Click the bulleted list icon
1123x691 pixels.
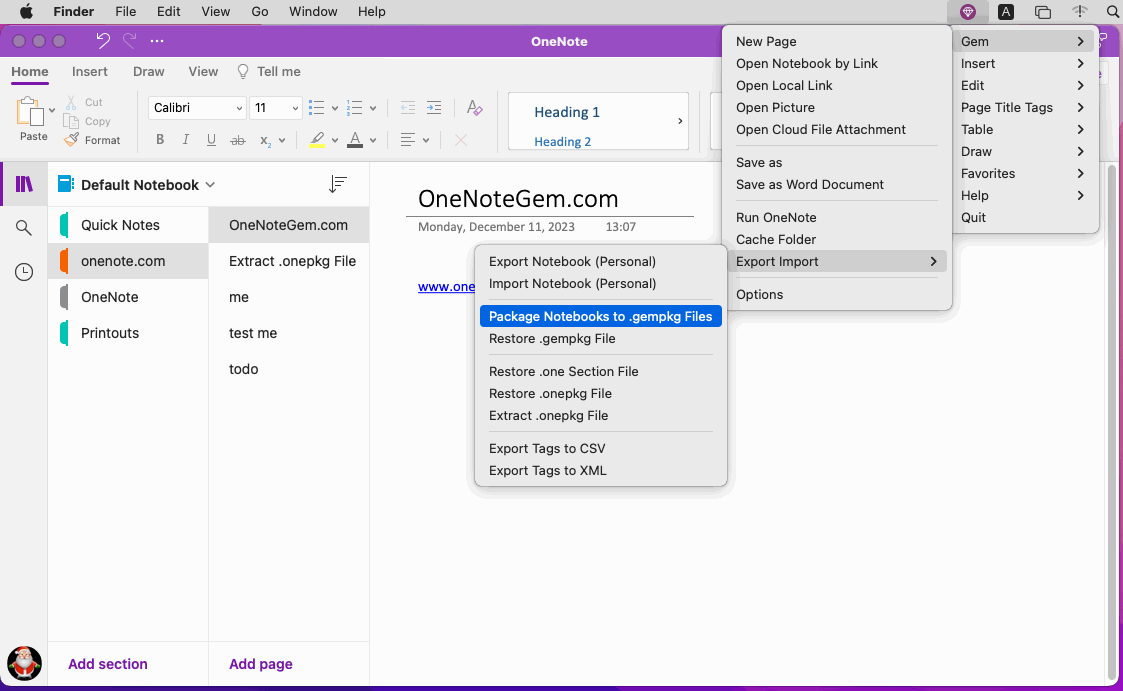click(317, 108)
